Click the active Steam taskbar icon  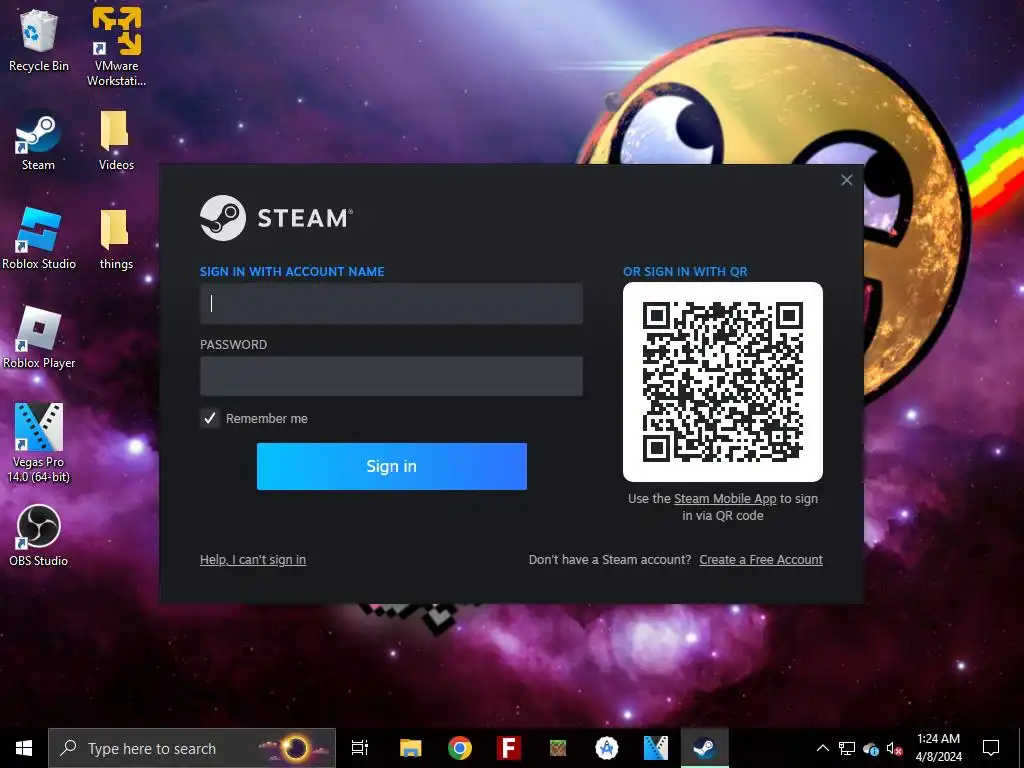point(705,748)
